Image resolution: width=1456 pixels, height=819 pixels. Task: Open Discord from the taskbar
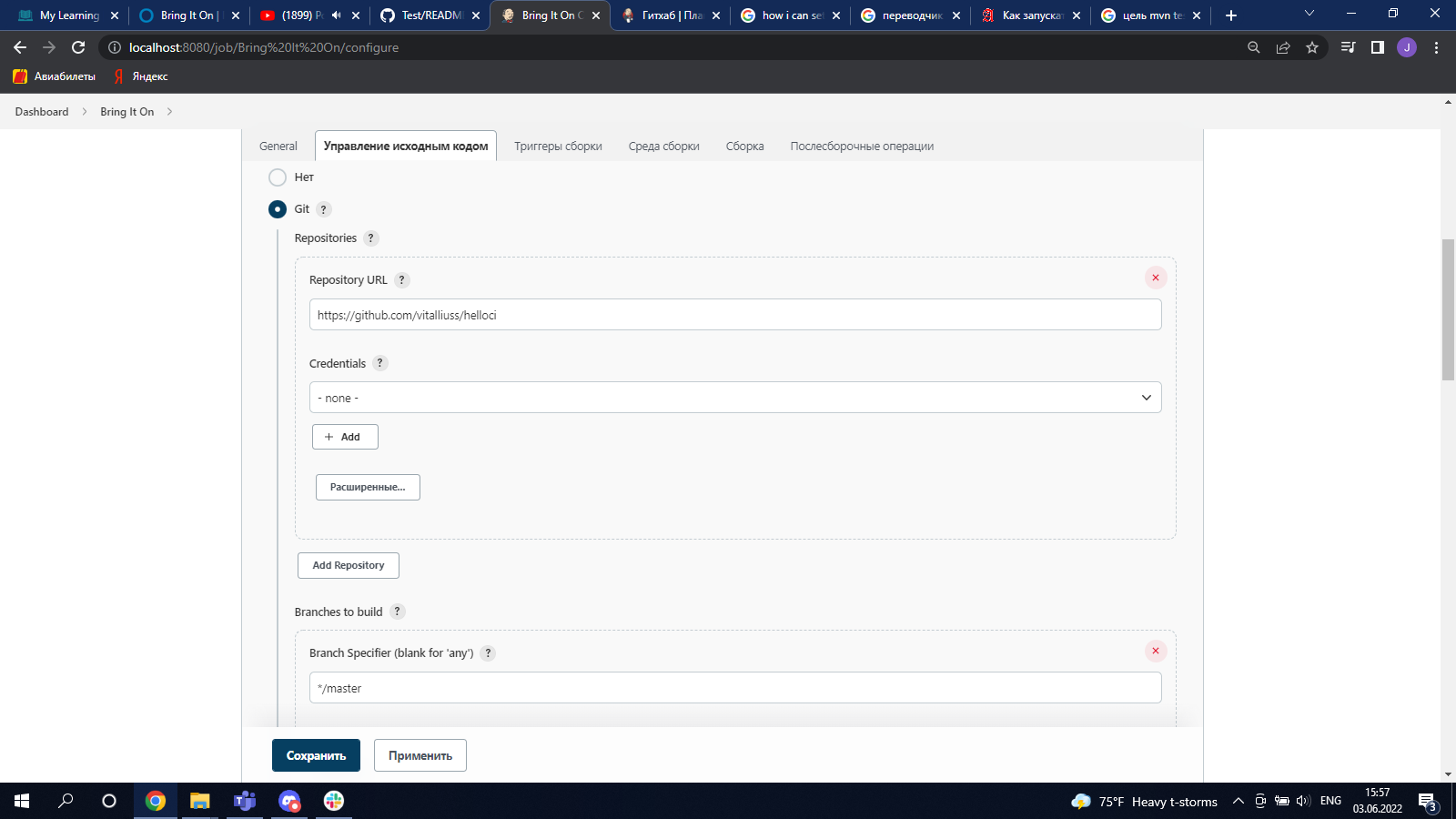pos(289,801)
